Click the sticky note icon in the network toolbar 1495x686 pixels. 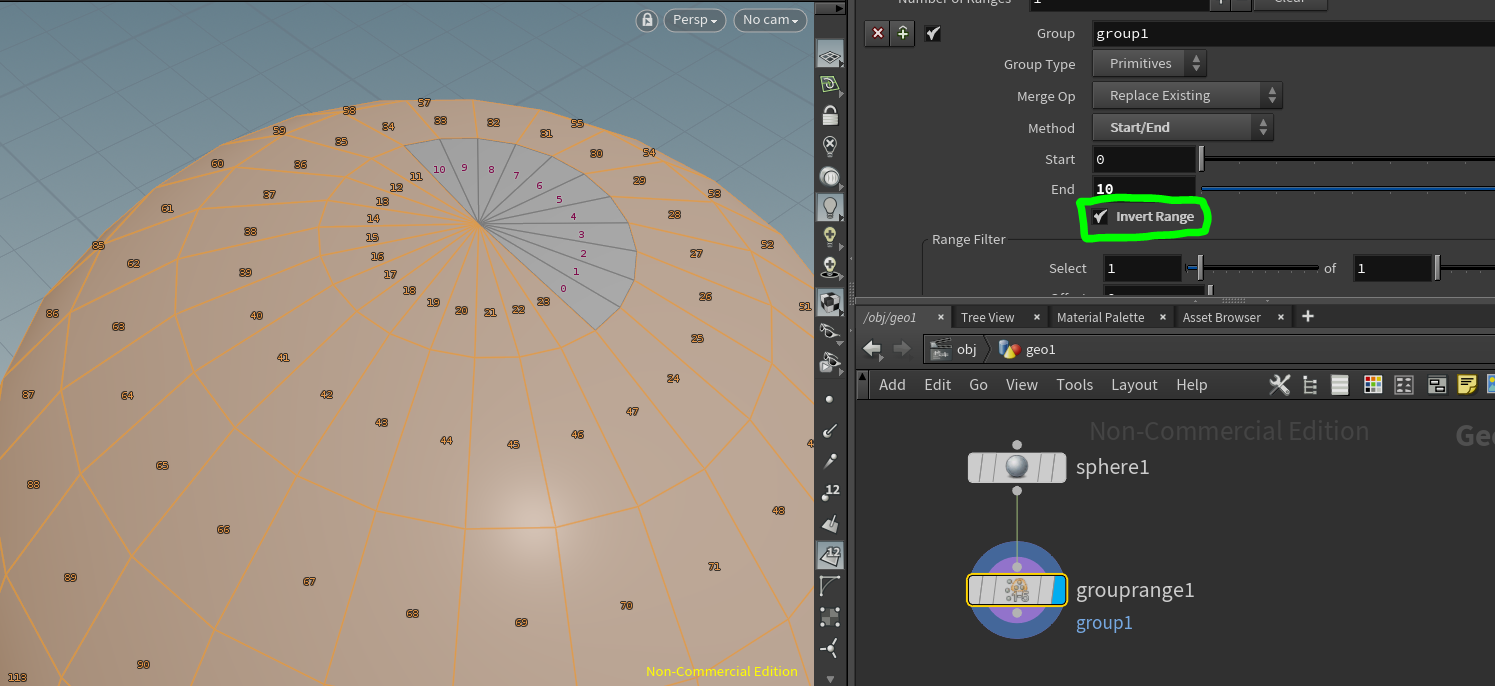click(1468, 384)
